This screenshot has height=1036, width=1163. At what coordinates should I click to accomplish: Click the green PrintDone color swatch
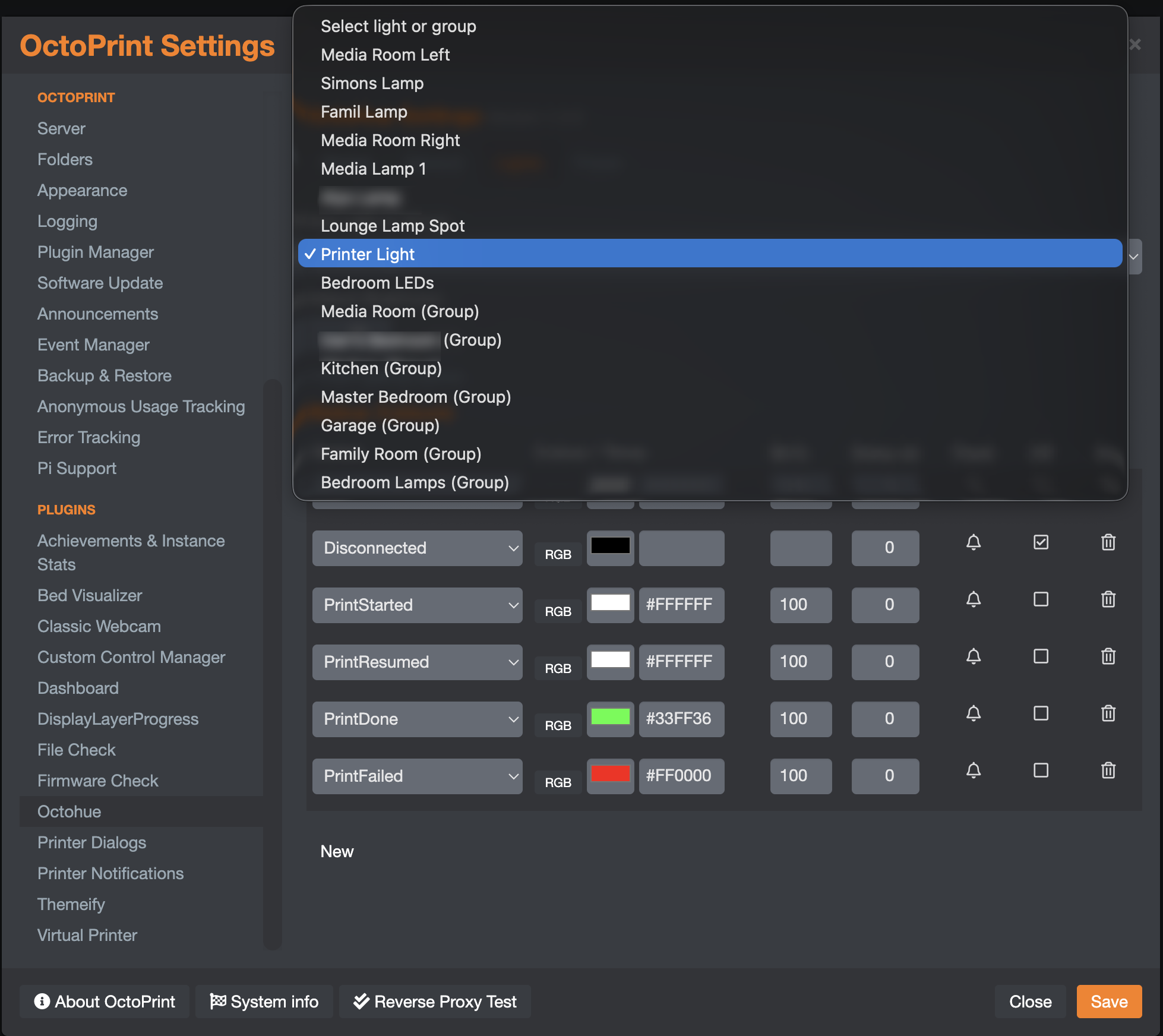pyautogui.click(x=610, y=717)
